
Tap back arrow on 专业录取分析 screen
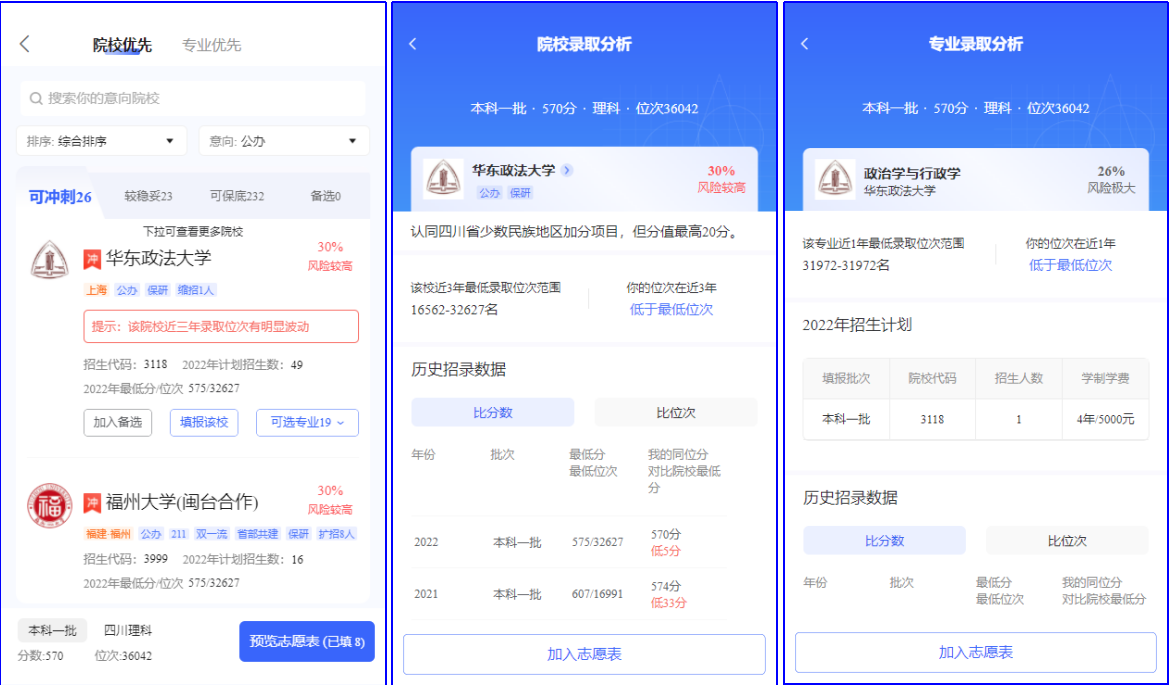coord(804,44)
